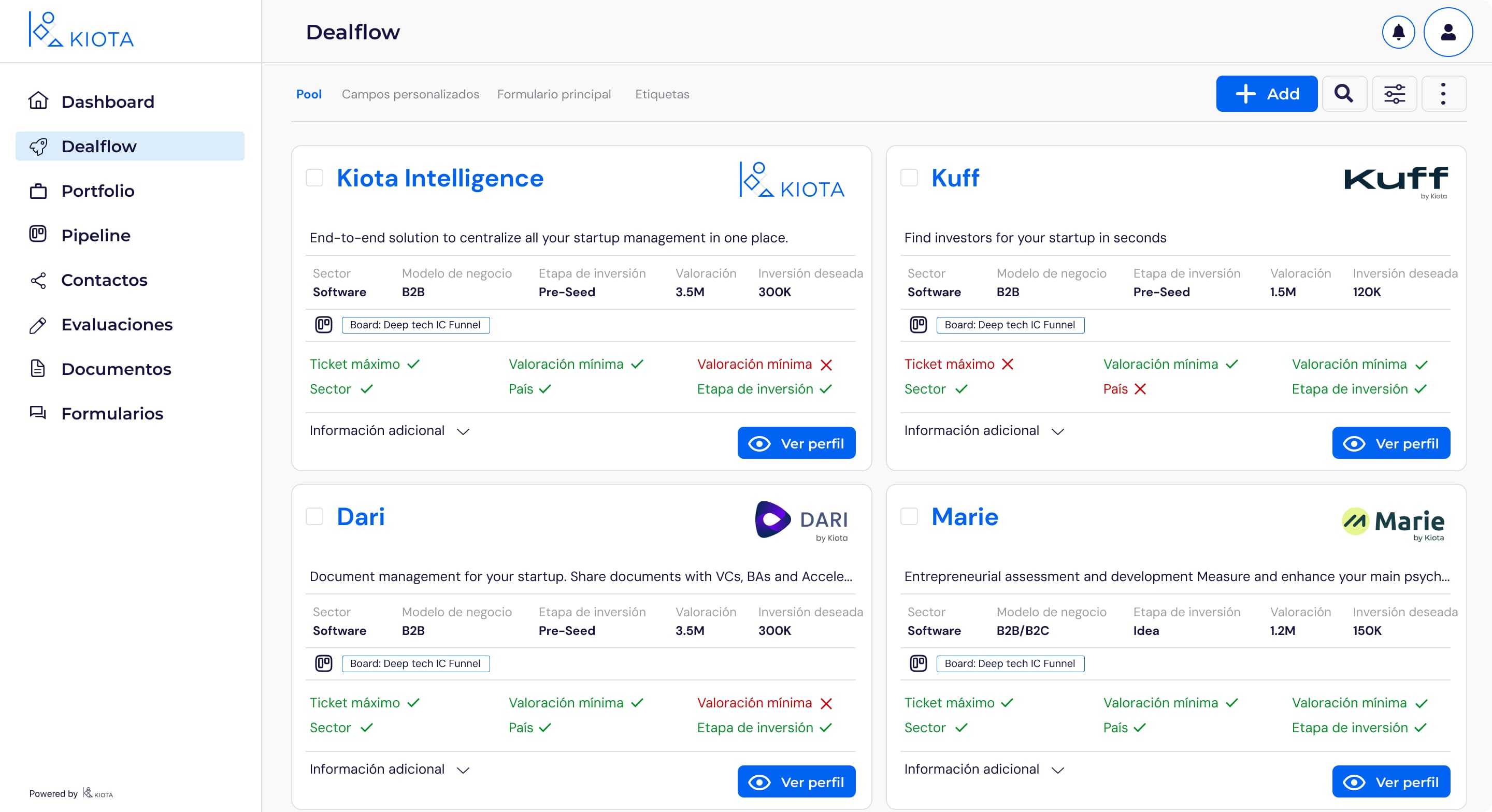Viewport: 1492px width, 812px height.
Task: Open the notifications bell icon
Action: tap(1398, 32)
